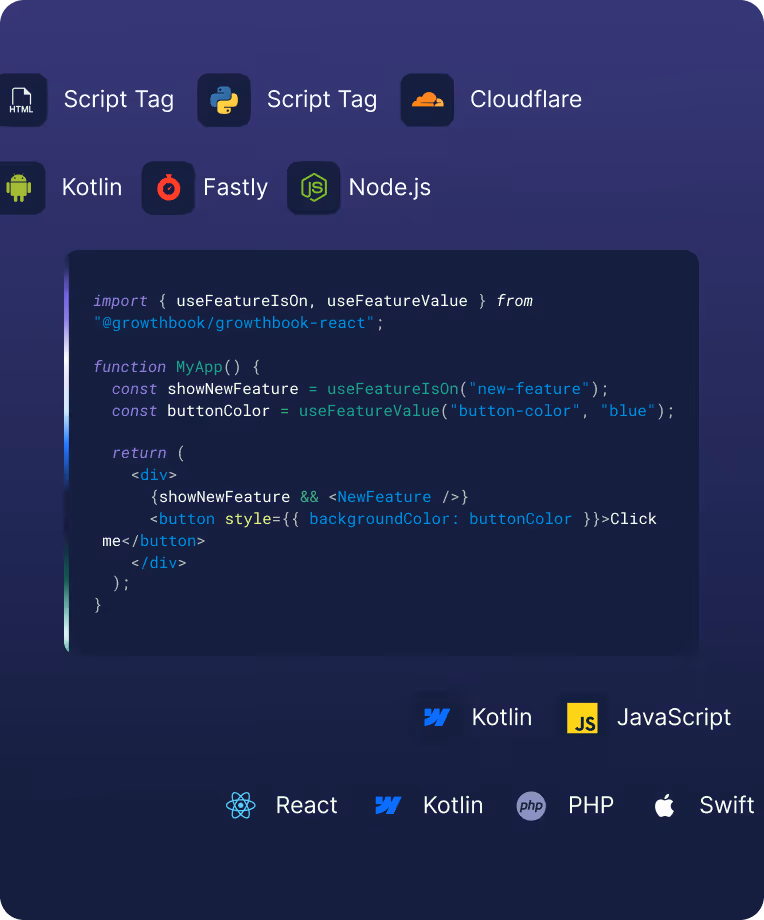Switch to the PHP label

pyautogui.click(x=591, y=805)
